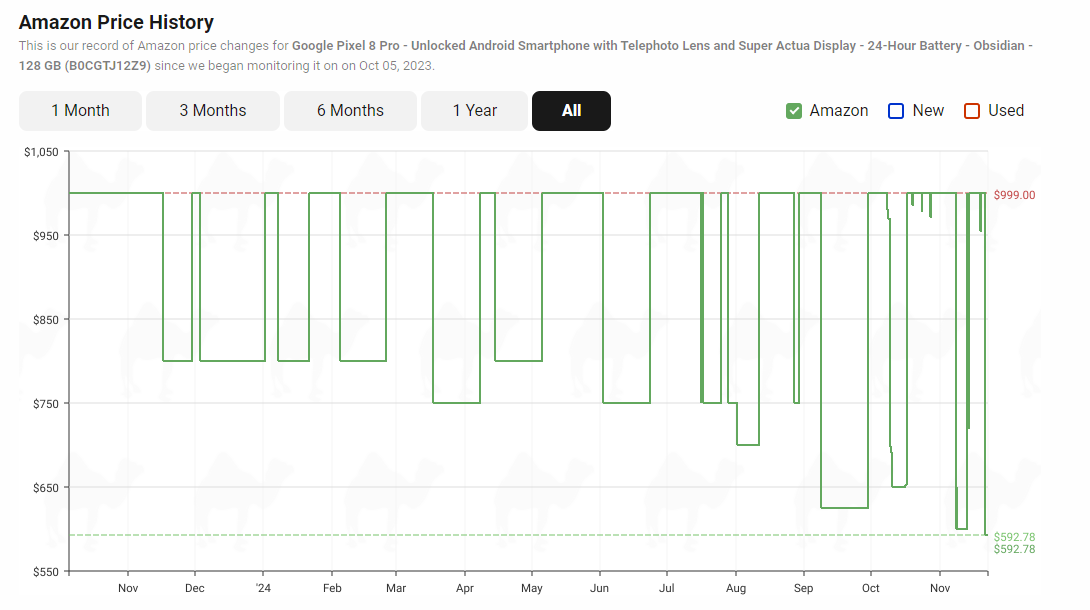Show the 6 Months price history
Screen dimensions: 1090x610
[350, 110]
